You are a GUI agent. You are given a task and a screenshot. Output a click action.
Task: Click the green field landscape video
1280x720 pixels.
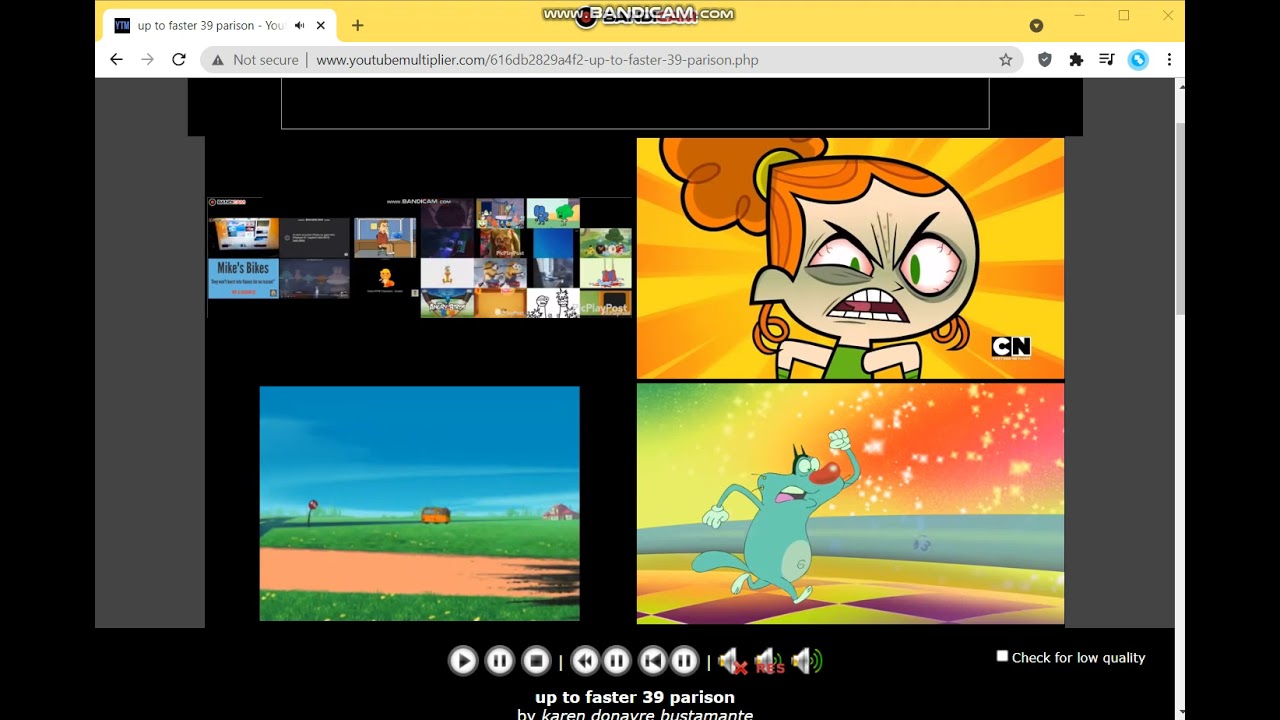(419, 503)
